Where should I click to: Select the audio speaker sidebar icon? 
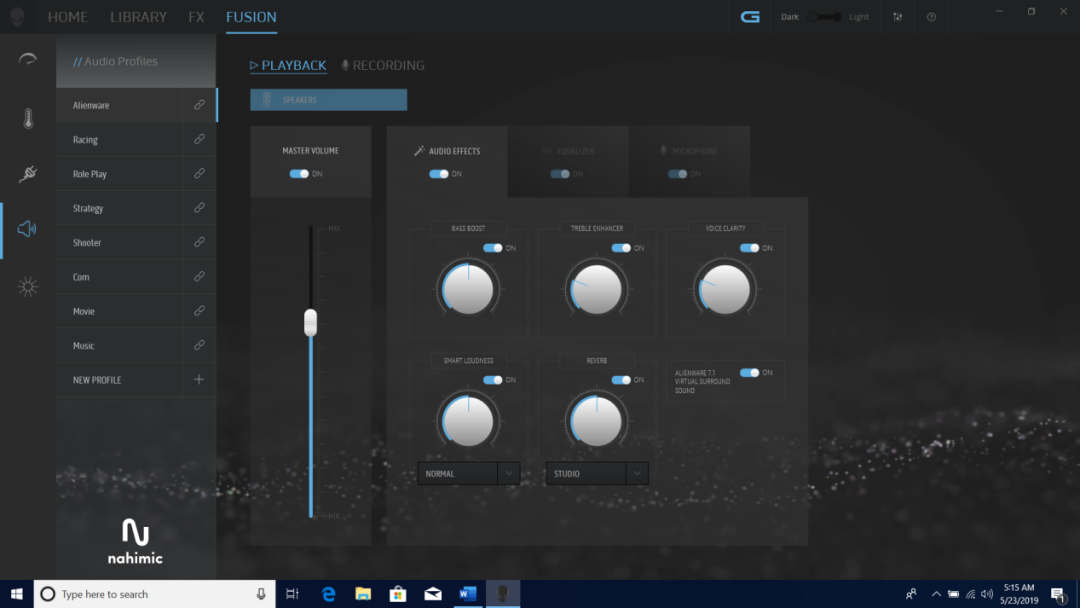coord(27,229)
